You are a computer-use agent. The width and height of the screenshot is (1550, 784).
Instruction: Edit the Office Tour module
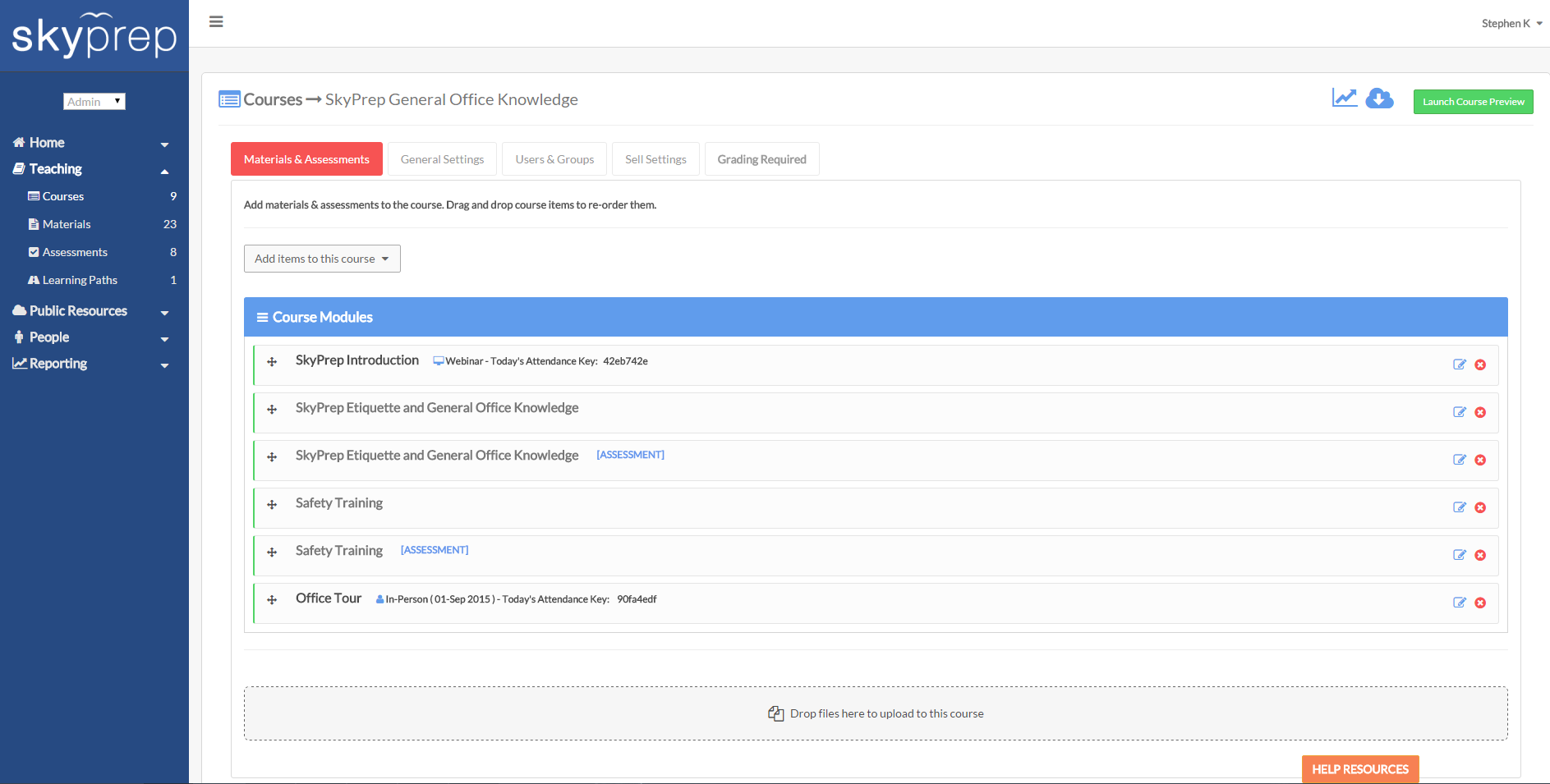tap(1459, 603)
